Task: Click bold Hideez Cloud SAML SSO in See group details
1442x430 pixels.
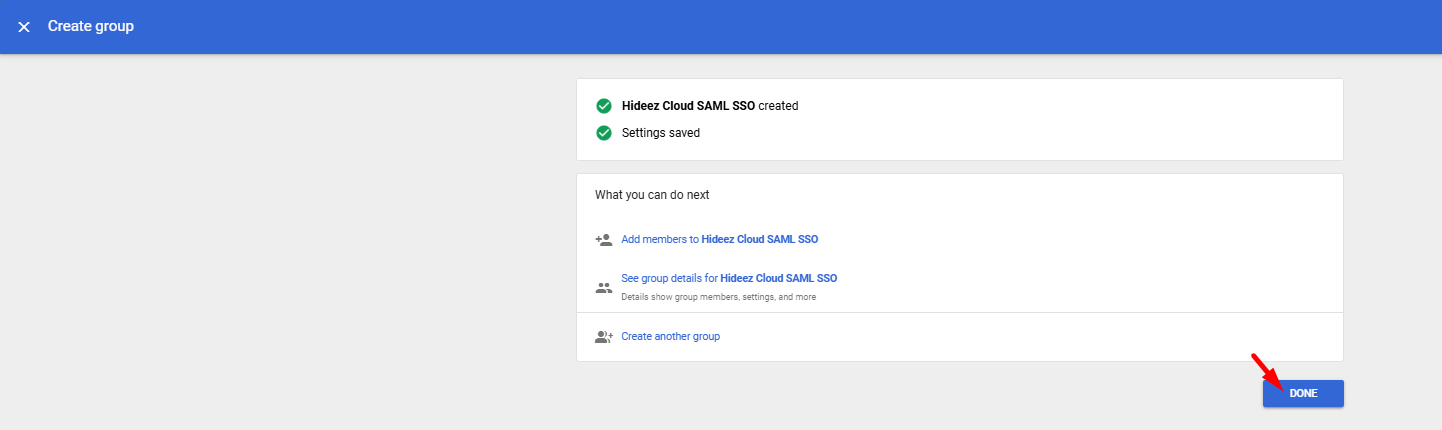Action: click(x=778, y=278)
